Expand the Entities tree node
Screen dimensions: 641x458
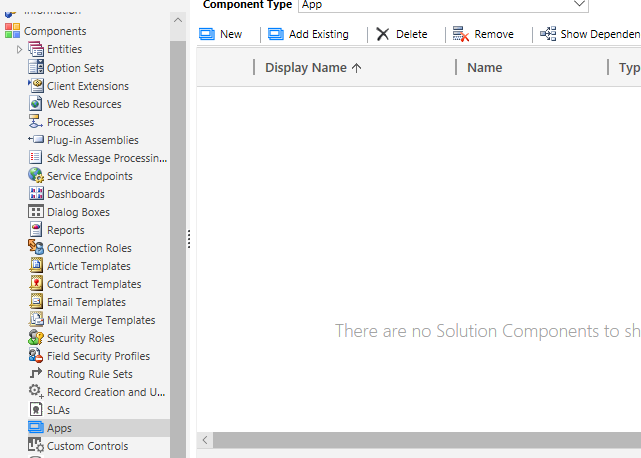pos(19,50)
